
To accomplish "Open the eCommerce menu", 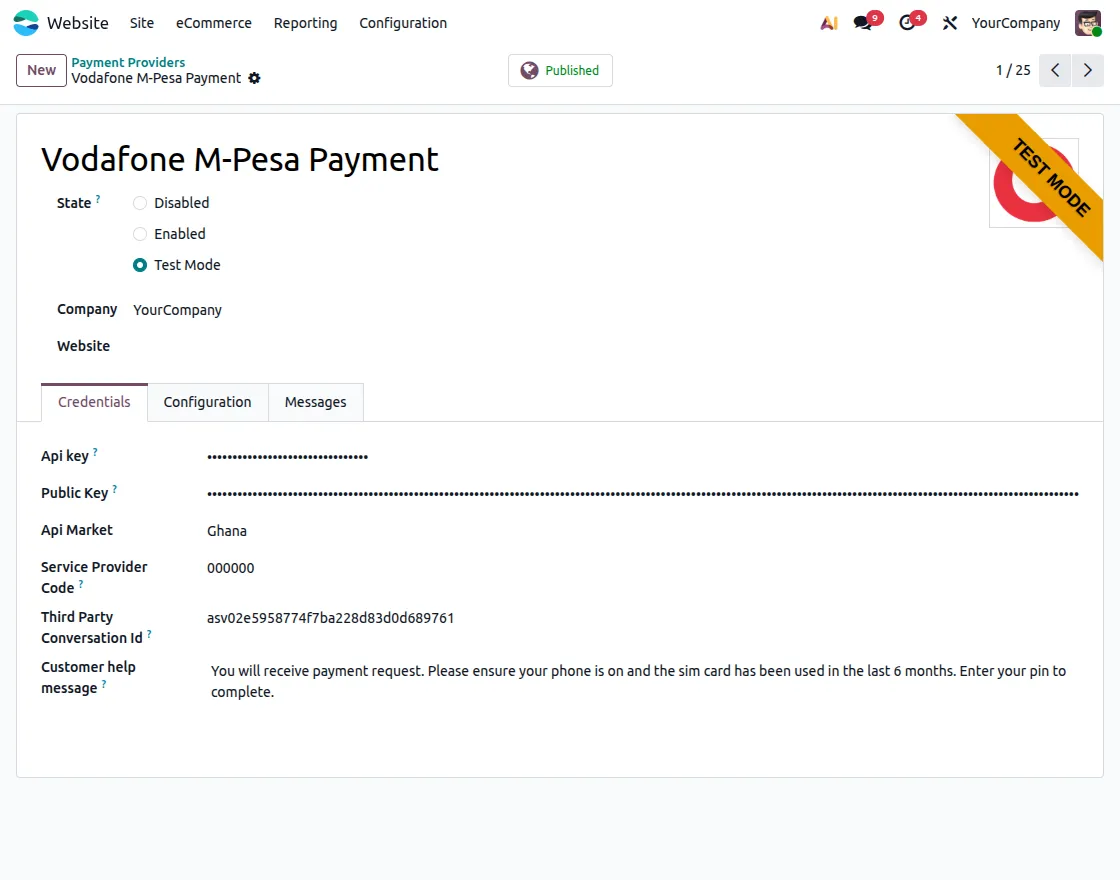I will (214, 23).
